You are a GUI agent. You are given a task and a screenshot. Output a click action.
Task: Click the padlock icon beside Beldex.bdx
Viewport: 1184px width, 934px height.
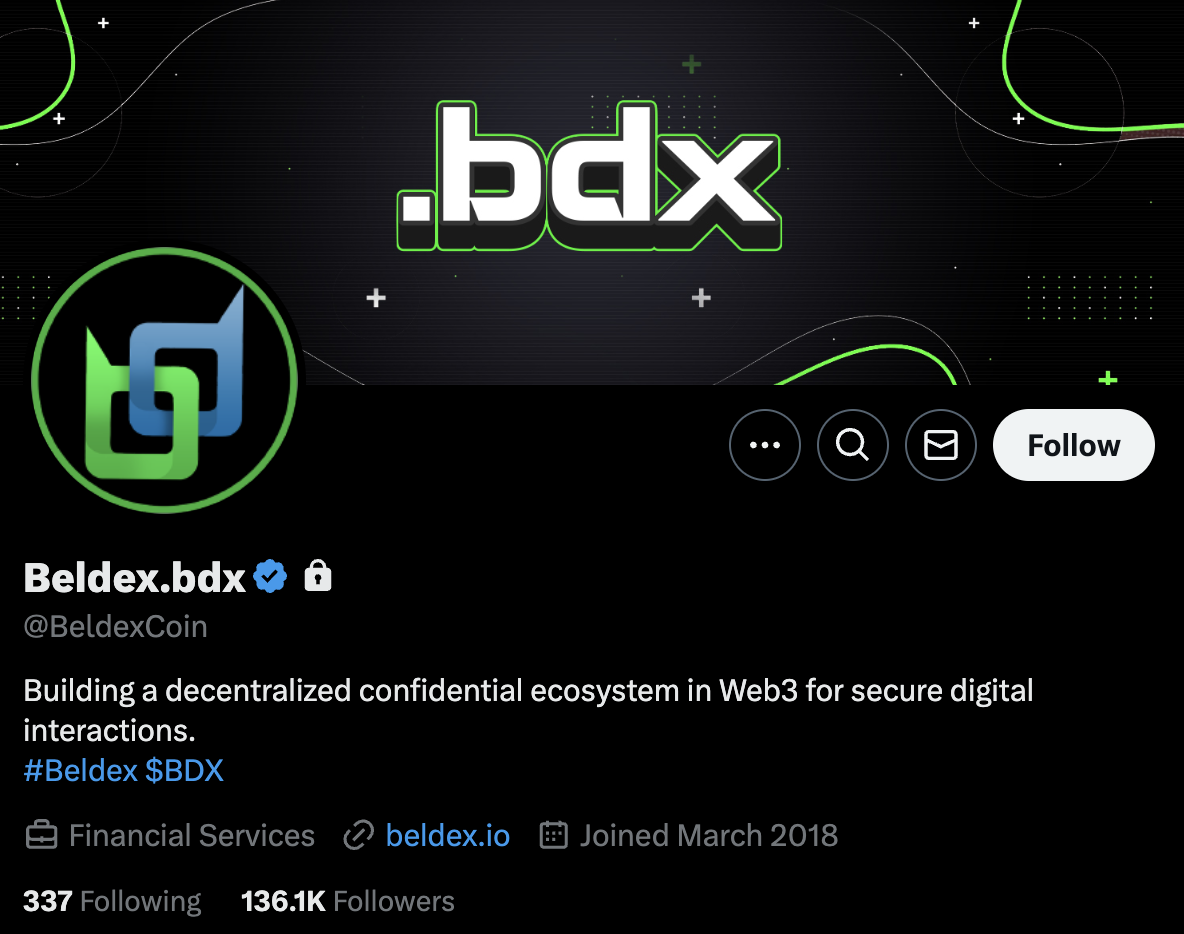click(318, 576)
